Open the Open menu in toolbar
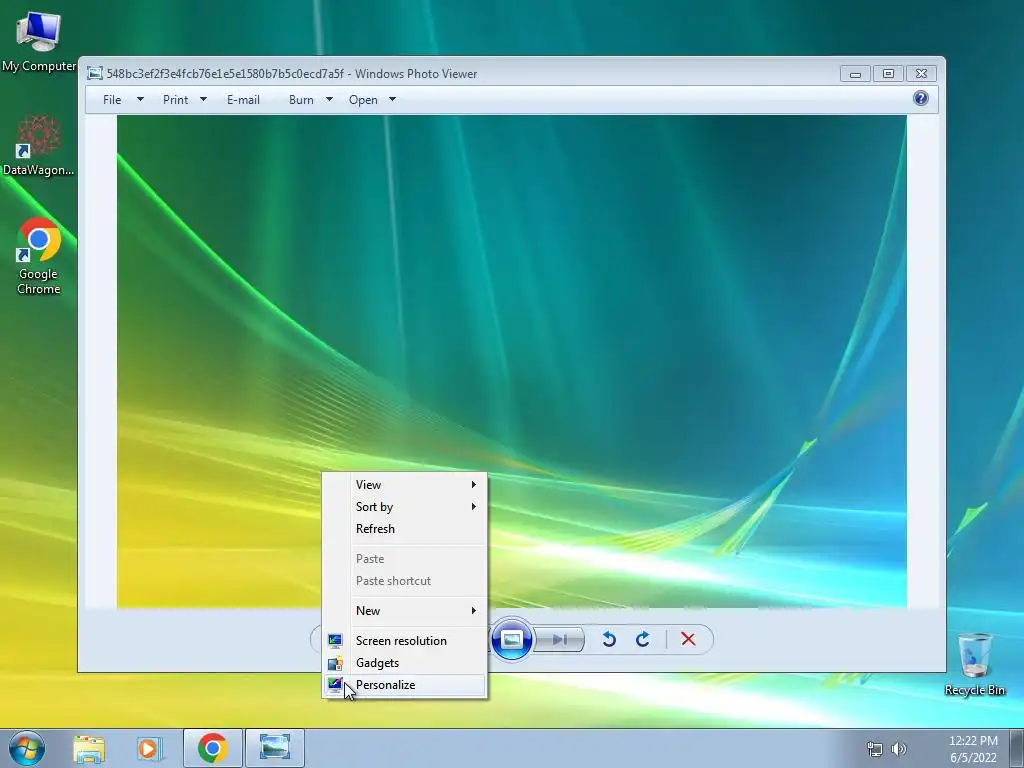 363,100
